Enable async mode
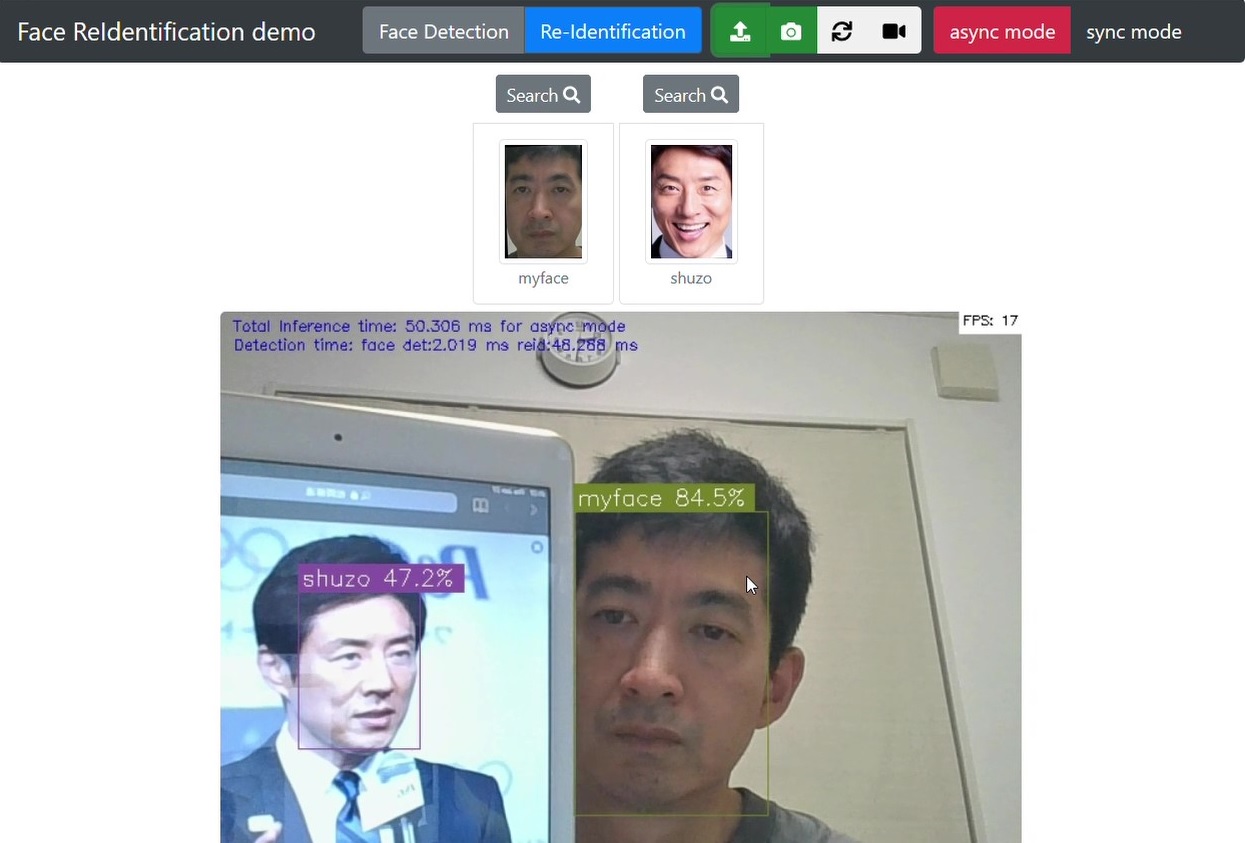Image resolution: width=1245 pixels, height=843 pixels. (x=1002, y=31)
